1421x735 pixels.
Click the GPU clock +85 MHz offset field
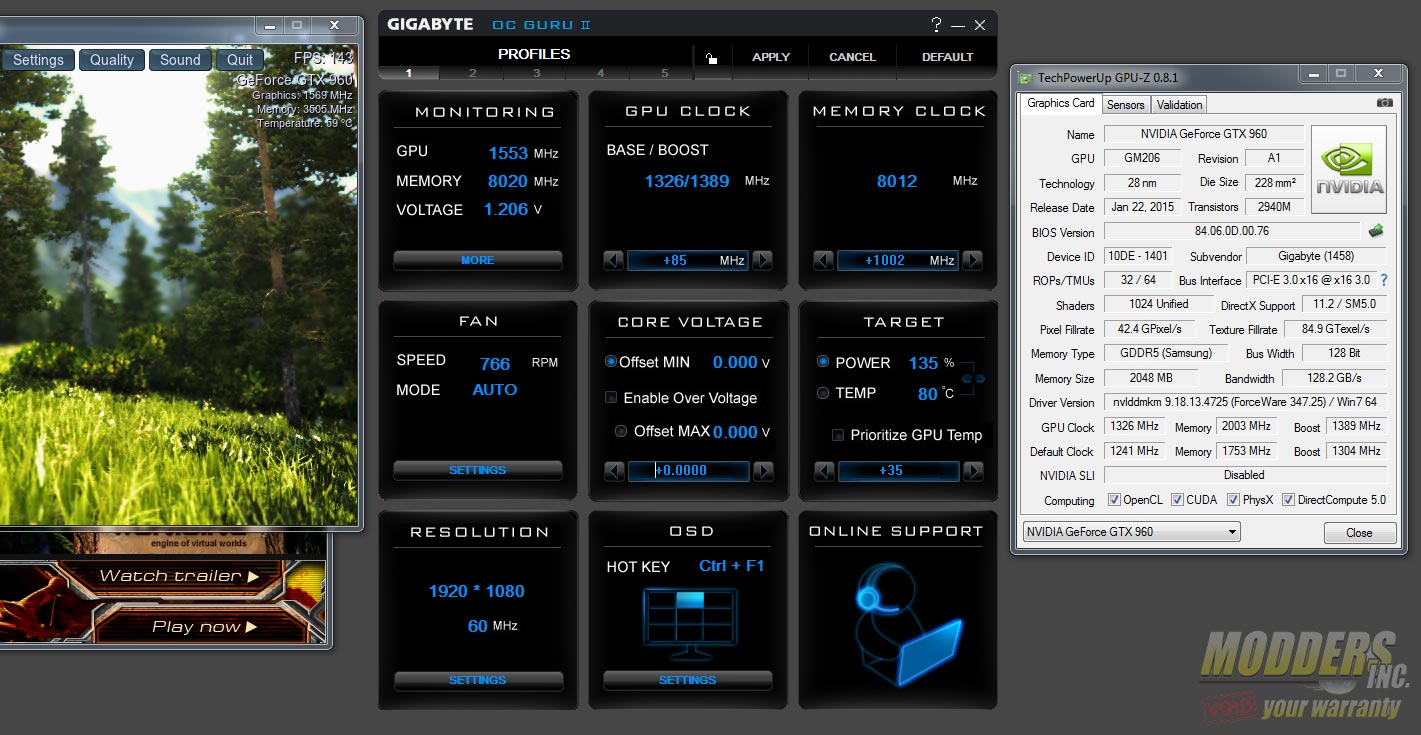coord(688,260)
